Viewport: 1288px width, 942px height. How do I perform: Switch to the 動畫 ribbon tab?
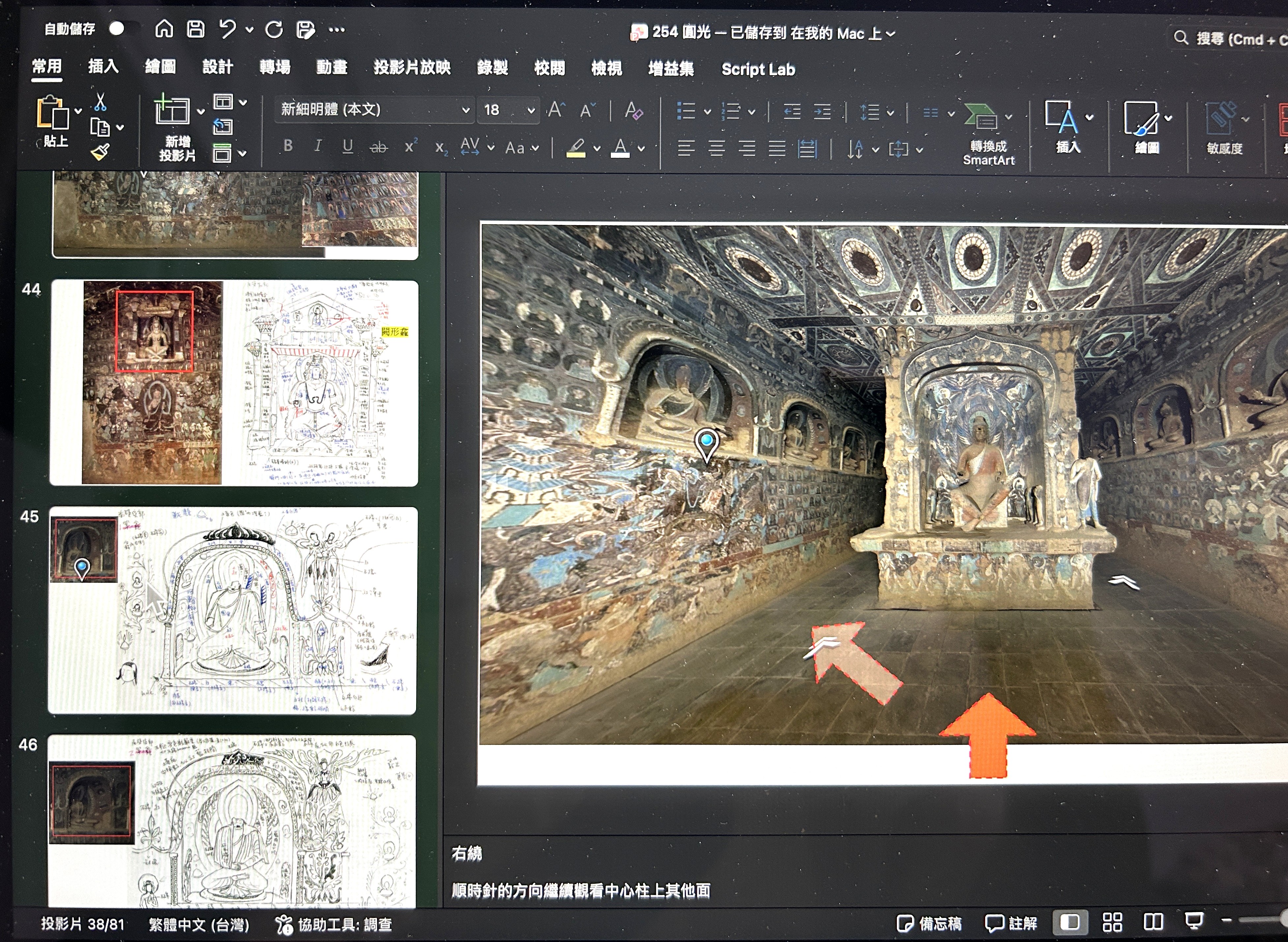[332, 67]
